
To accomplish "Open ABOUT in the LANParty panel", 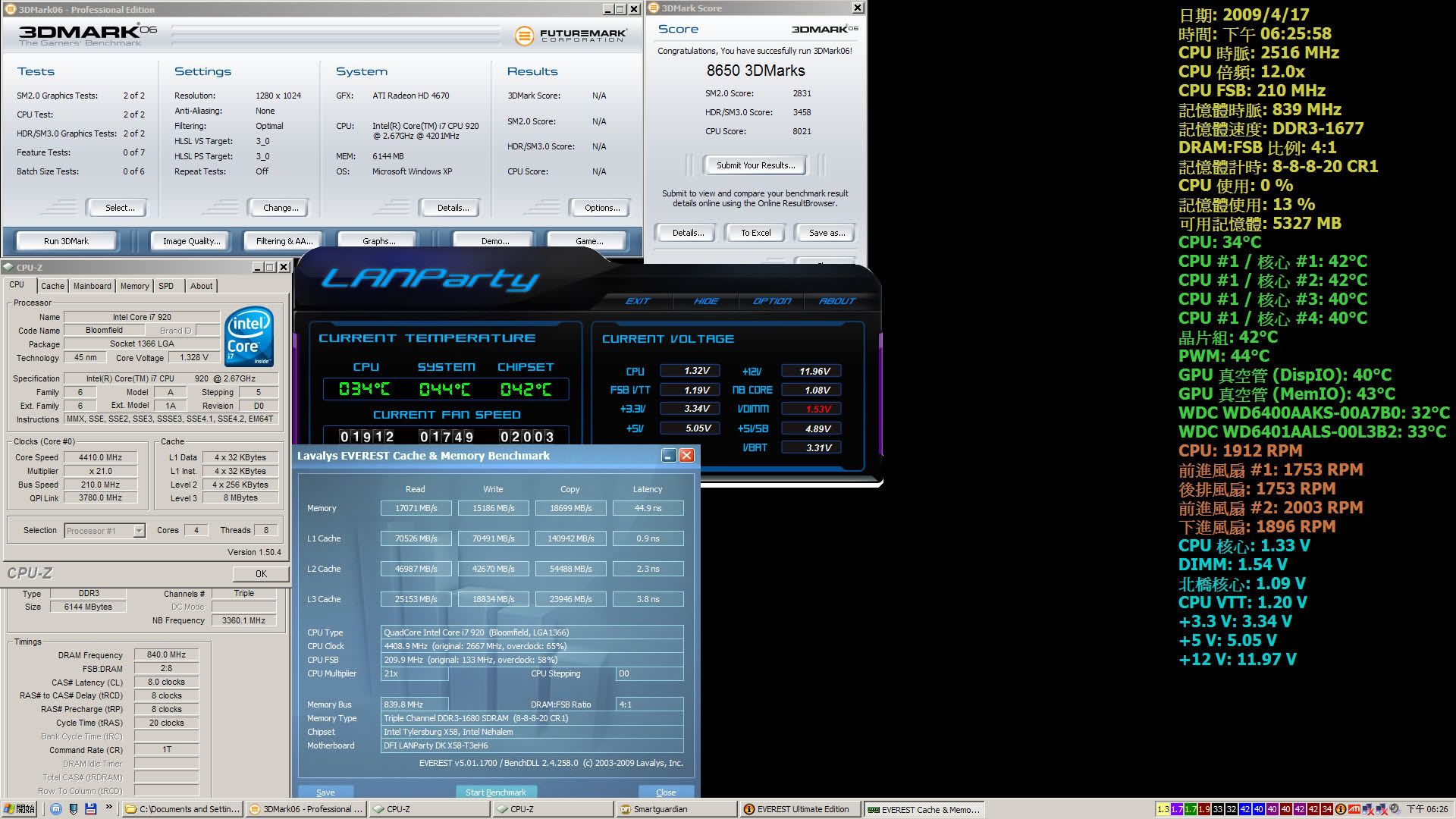I will click(837, 301).
